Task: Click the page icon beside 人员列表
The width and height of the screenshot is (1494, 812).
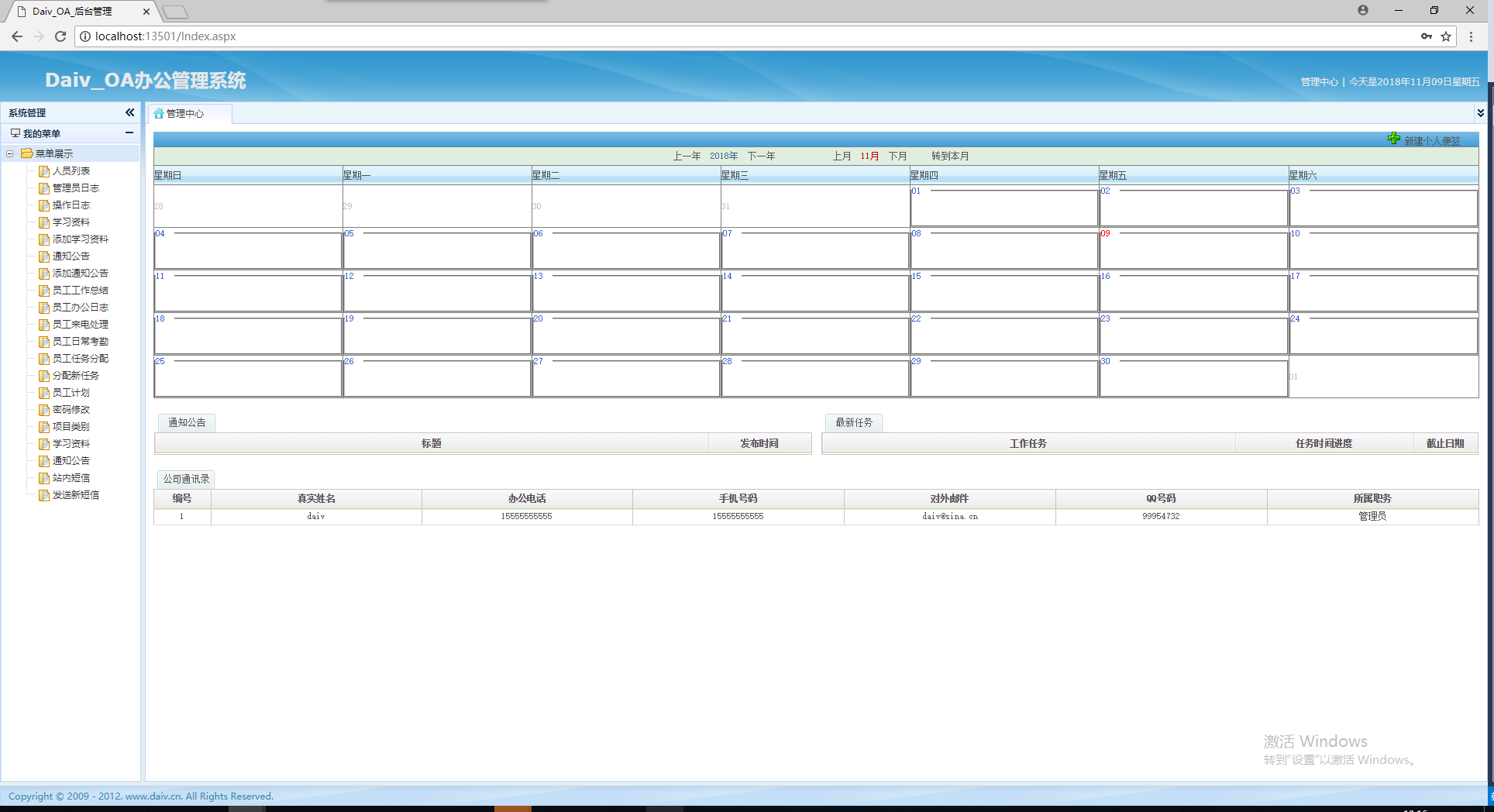Action: (44, 171)
